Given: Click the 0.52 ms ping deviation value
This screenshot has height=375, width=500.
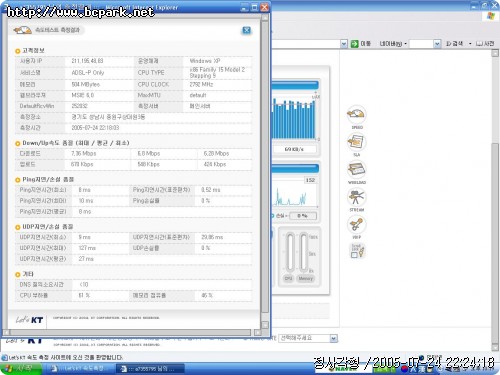Looking at the screenshot, I should tap(211, 190).
